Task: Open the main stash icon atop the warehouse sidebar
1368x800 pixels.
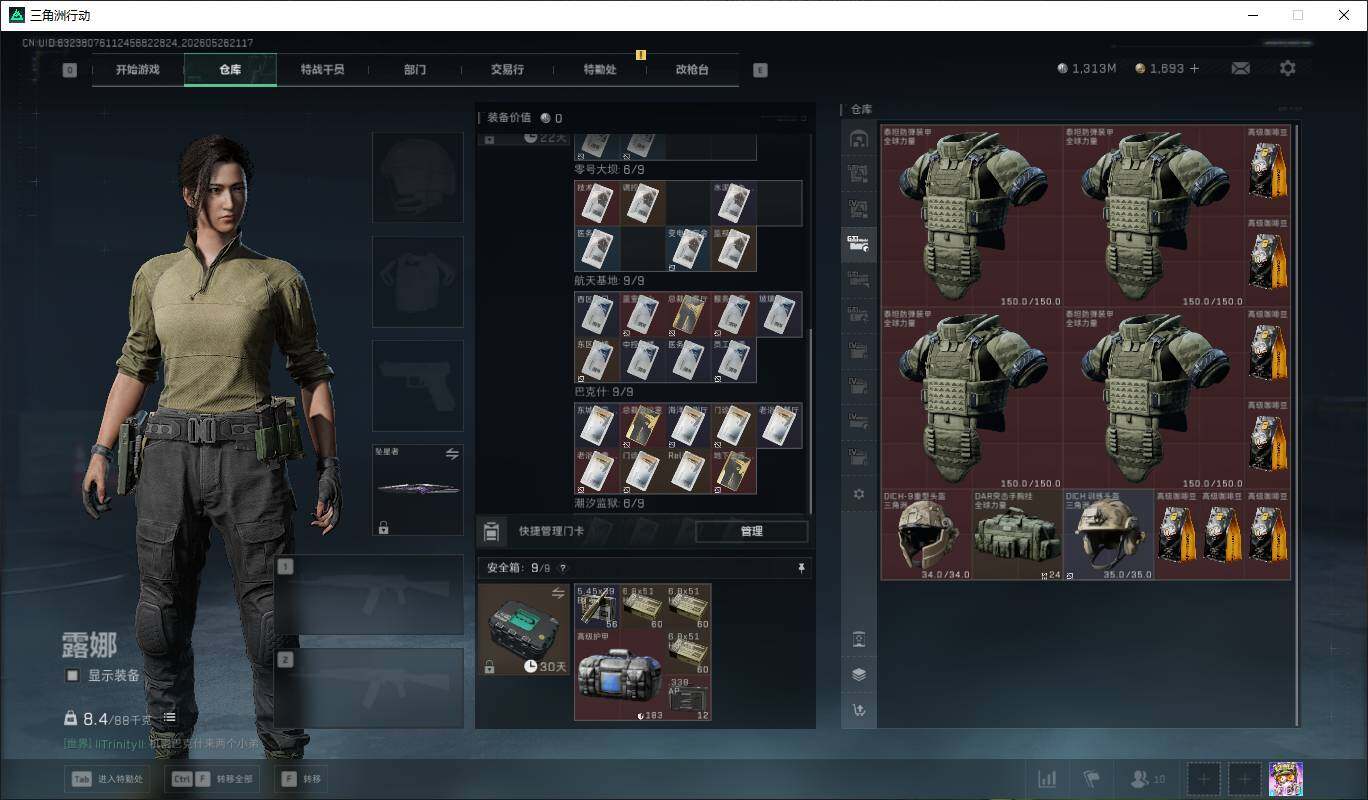Action: (858, 139)
